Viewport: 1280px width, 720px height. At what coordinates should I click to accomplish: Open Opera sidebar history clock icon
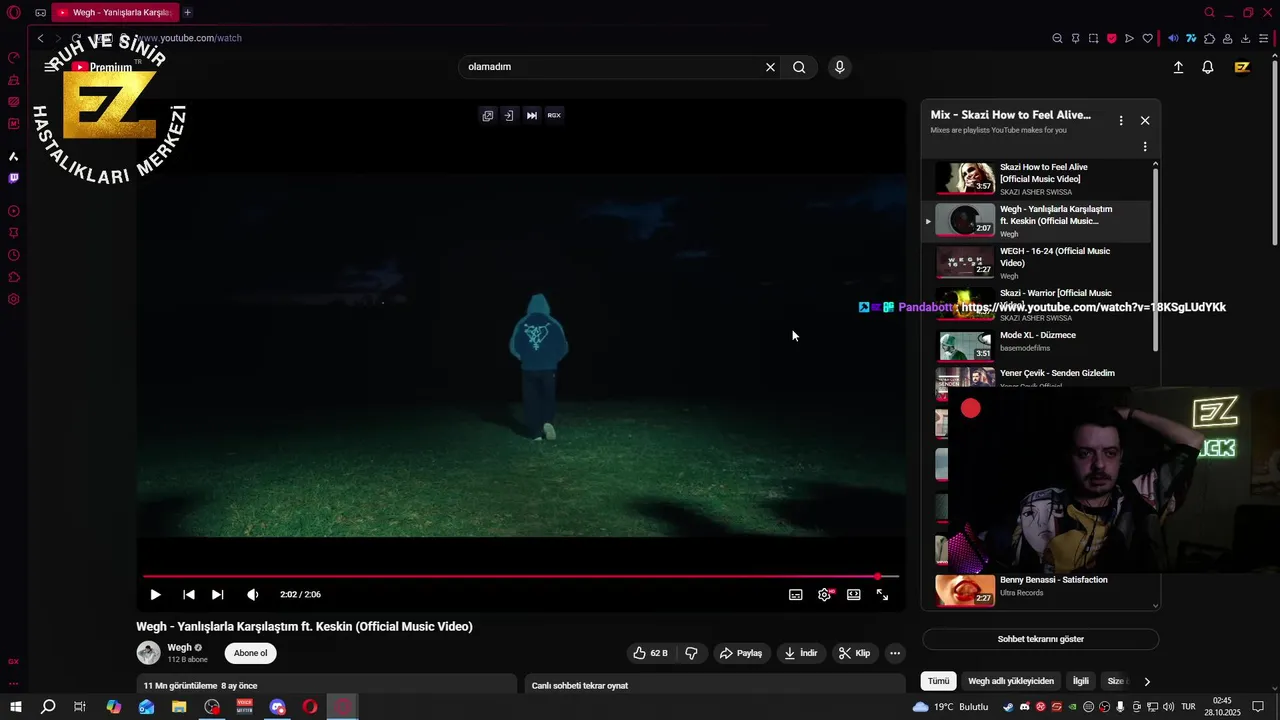[x=13, y=255]
